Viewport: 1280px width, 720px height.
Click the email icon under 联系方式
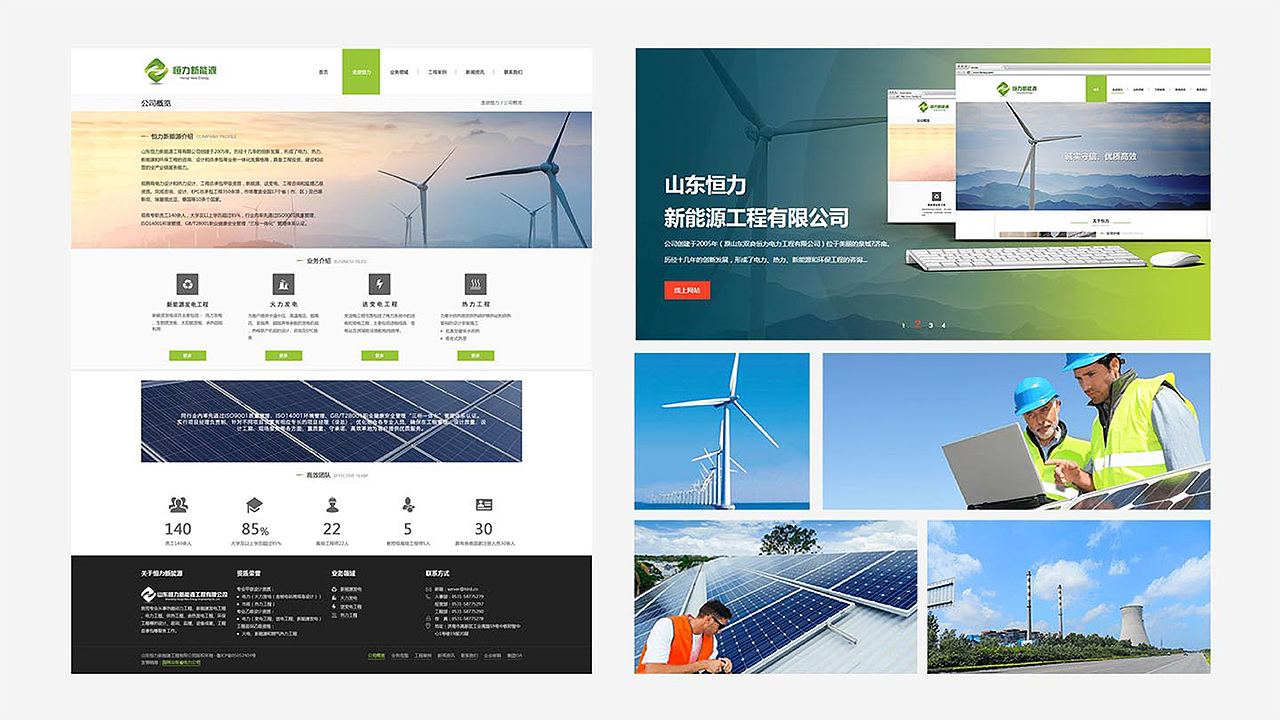pos(428,589)
